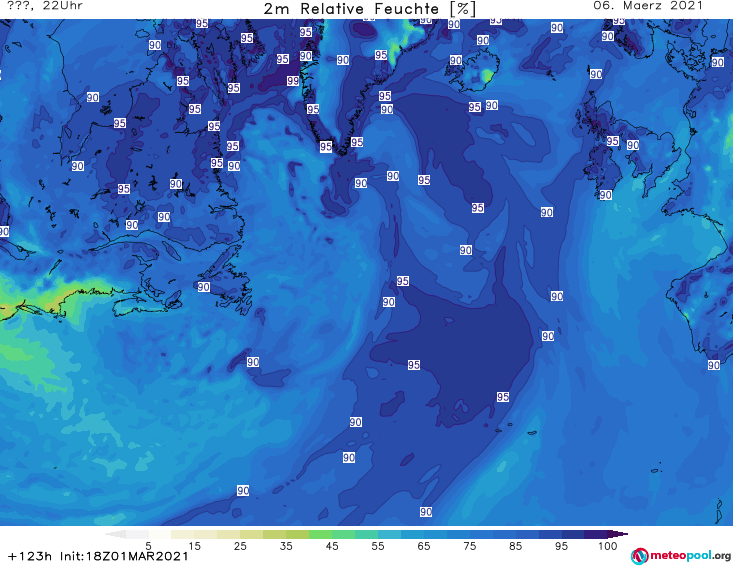This screenshot has width=733, height=566.
Task: Click the meteopool.org logo
Action: (681, 556)
